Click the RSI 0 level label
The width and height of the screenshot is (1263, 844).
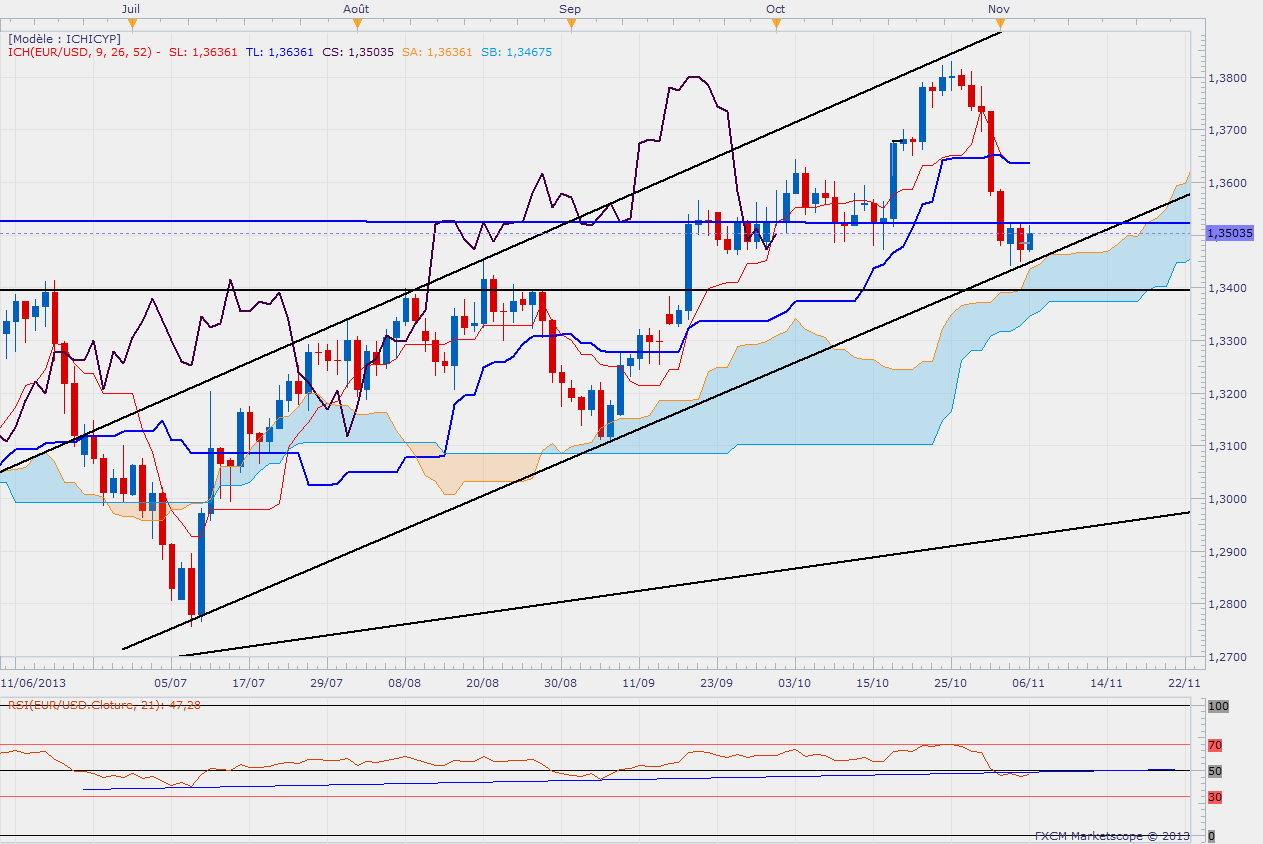1212,836
